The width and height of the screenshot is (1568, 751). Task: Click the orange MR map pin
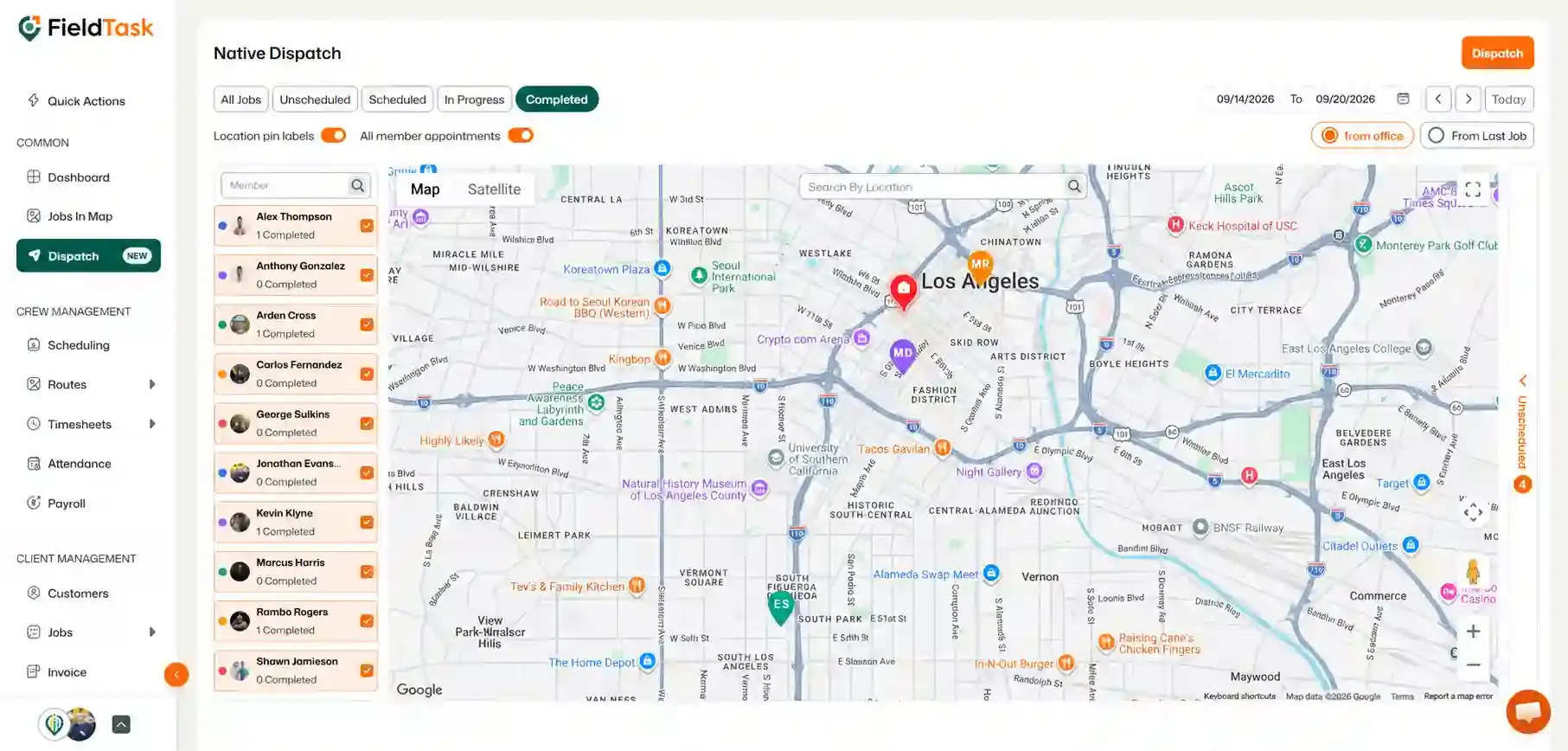click(980, 266)
